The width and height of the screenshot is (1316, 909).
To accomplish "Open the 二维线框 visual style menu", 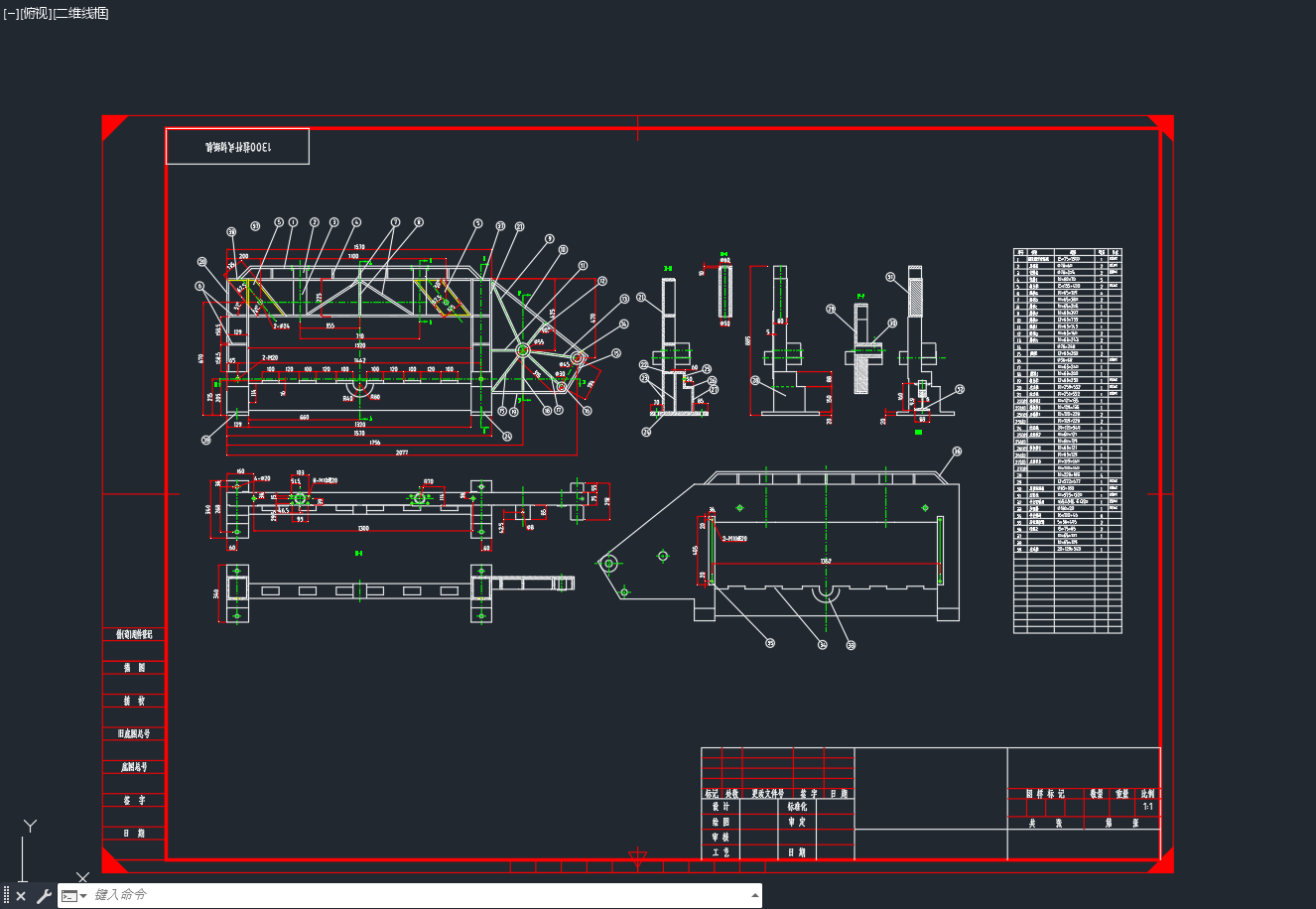I will tap(80, 13).
